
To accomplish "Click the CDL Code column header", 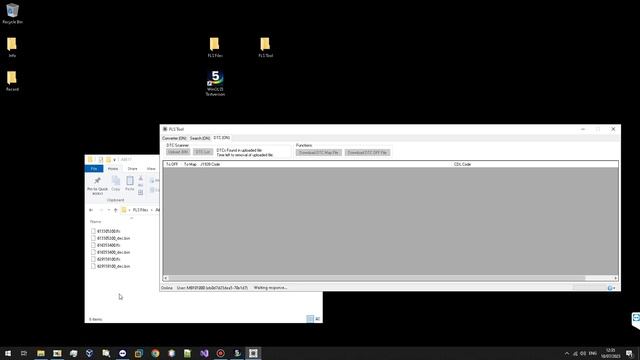I will 462,164.
